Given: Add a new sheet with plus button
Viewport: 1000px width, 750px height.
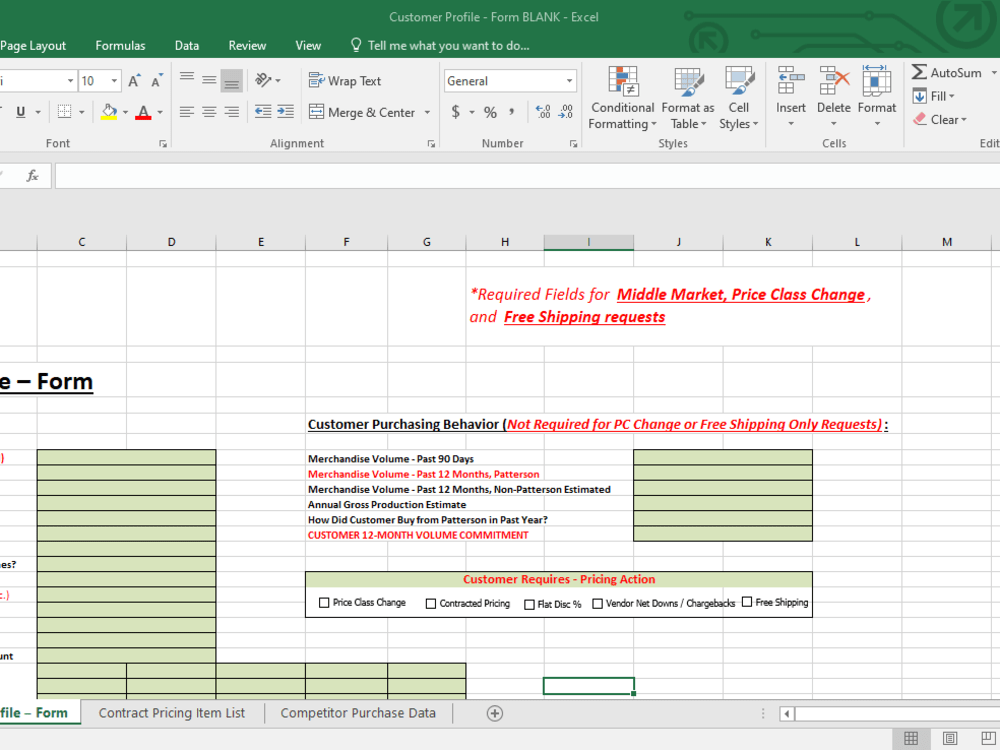Looking at the screenshot, I should 495,713.
